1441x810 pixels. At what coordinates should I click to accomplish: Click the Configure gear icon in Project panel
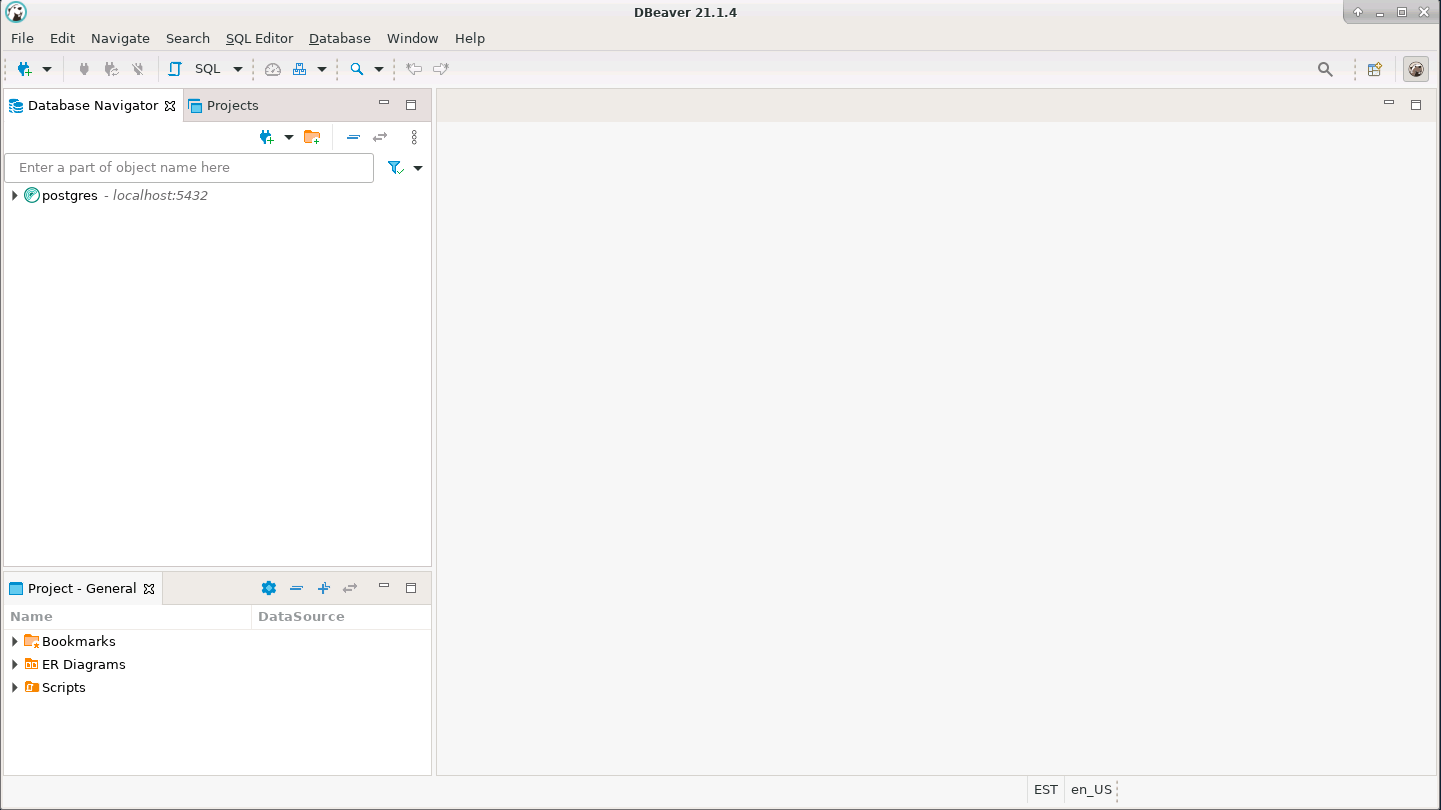coord(268,588)
